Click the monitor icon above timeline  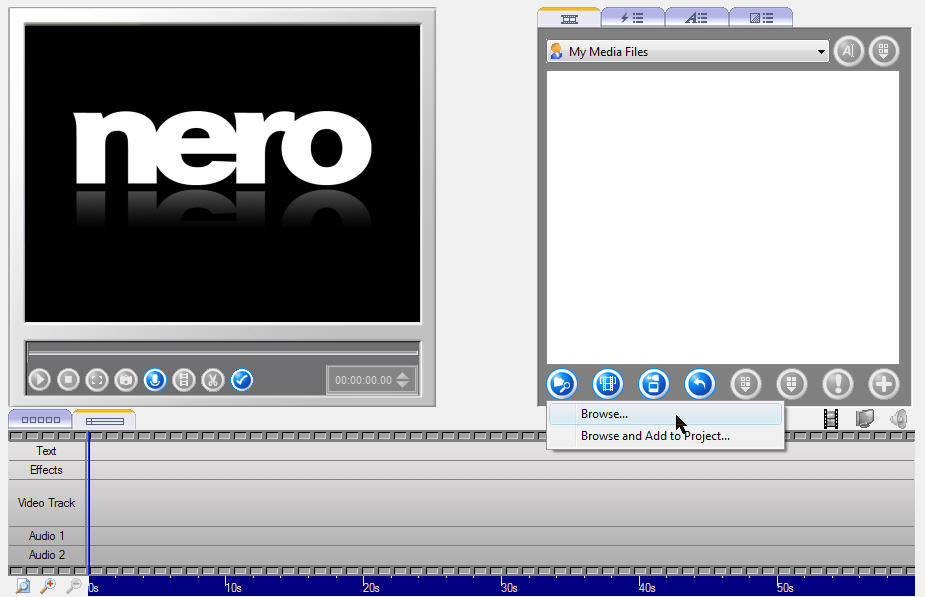pyautogui.click(x=864, y=419)
